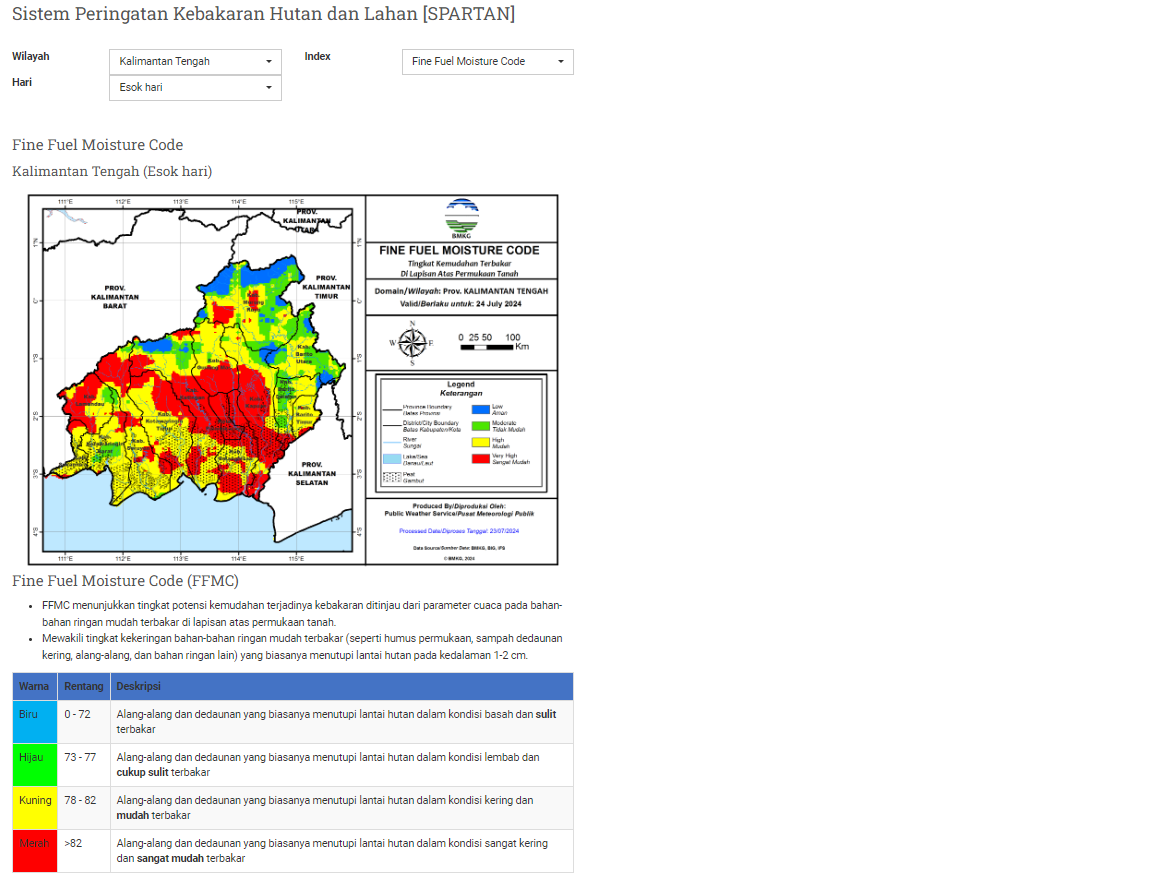Click the Fine Fuel Moisture Code map image
The height and width of the screenshot is (875, 1152).
tap(293, 380)
